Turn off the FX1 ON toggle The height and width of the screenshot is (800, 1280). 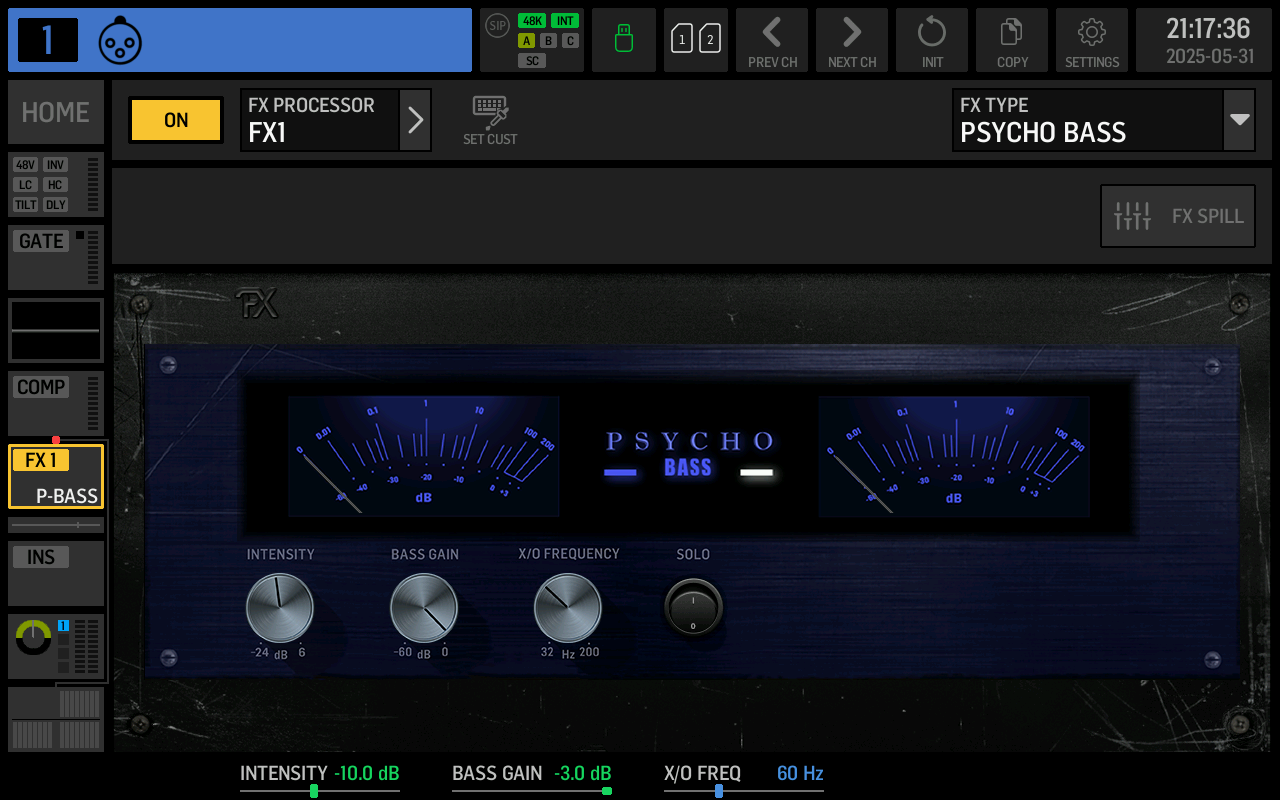175,119
